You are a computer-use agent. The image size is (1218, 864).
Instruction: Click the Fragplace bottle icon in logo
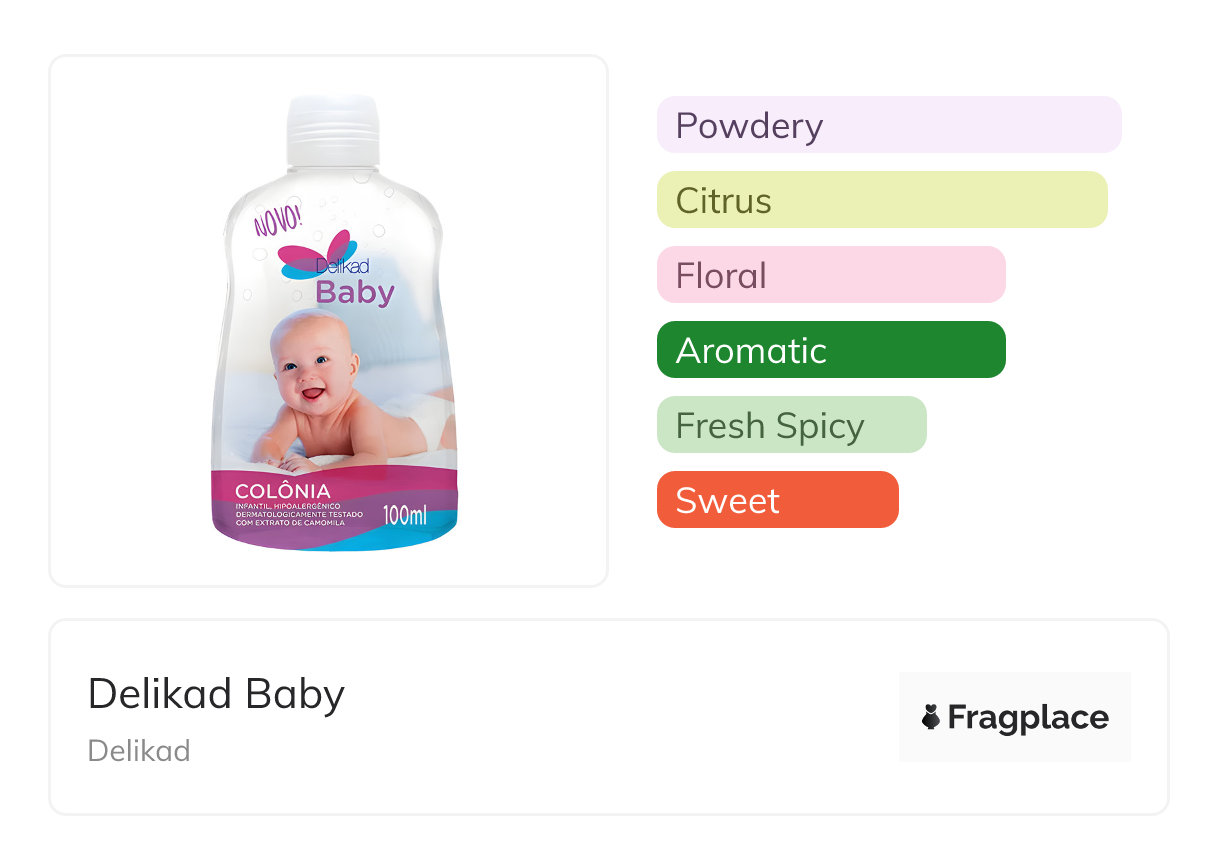(931, 717)
